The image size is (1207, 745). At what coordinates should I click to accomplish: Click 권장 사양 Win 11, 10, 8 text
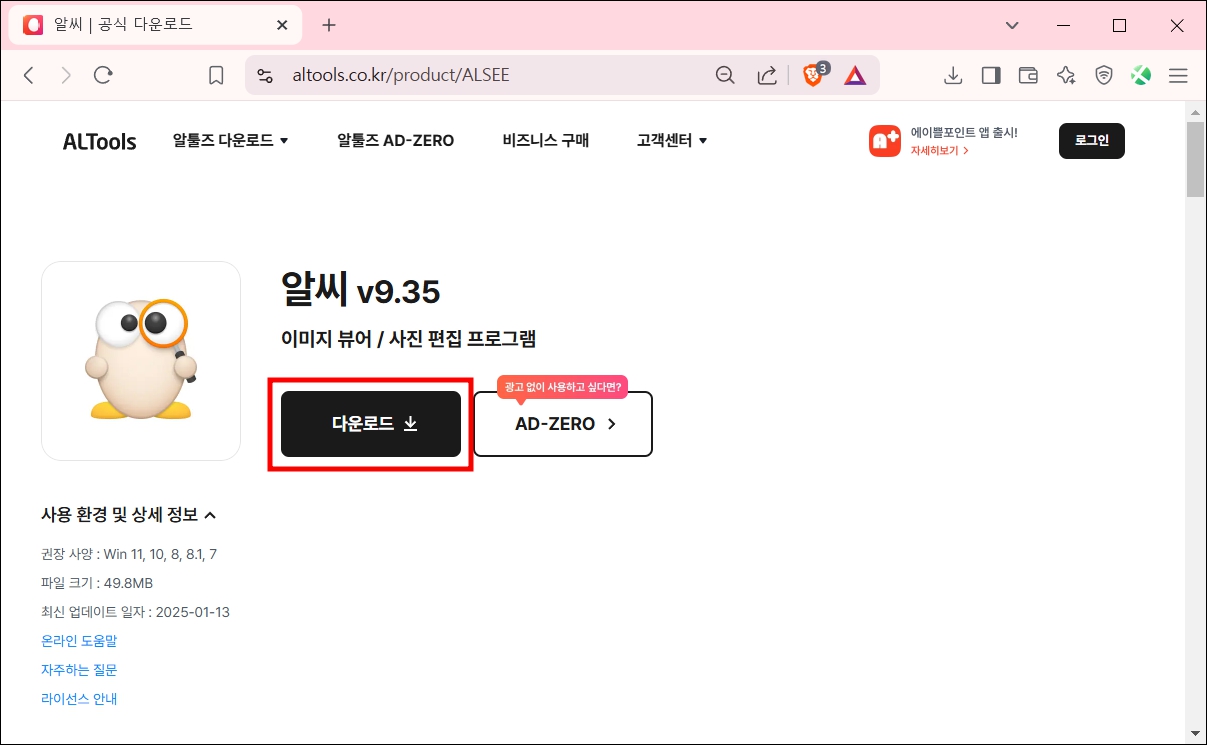point(129,554)
